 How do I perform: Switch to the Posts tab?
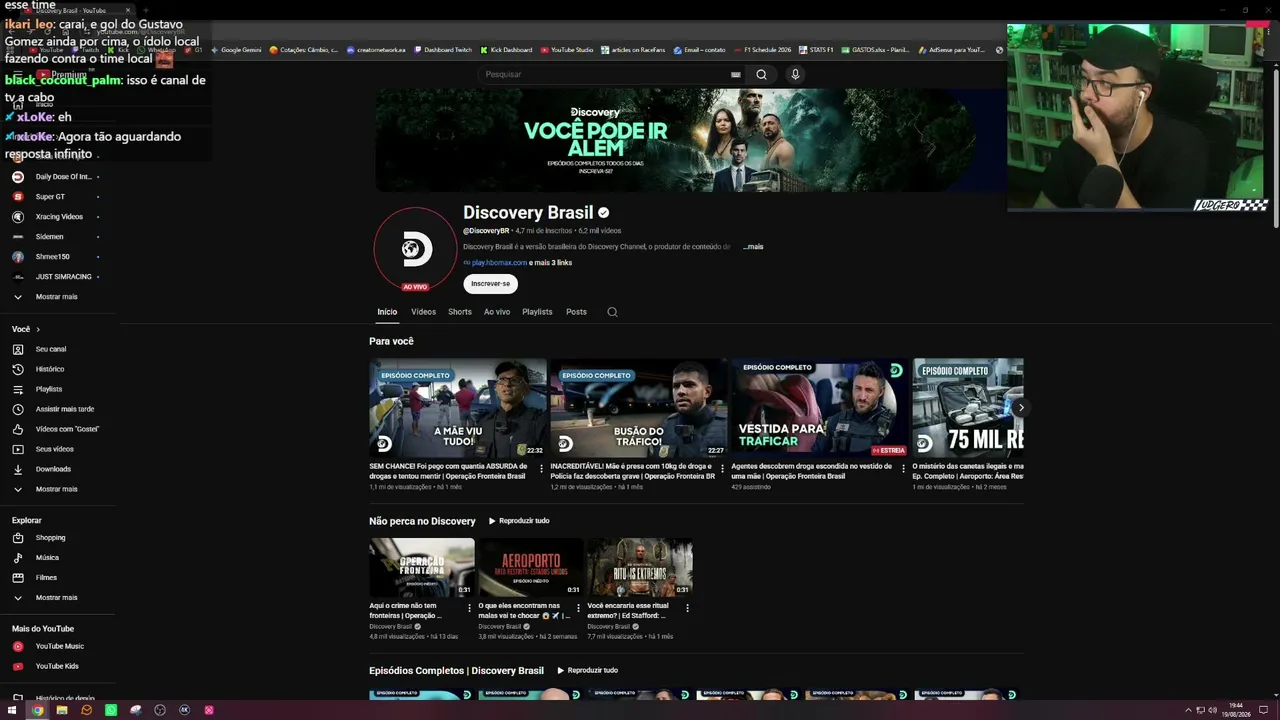tap(576, 312)
